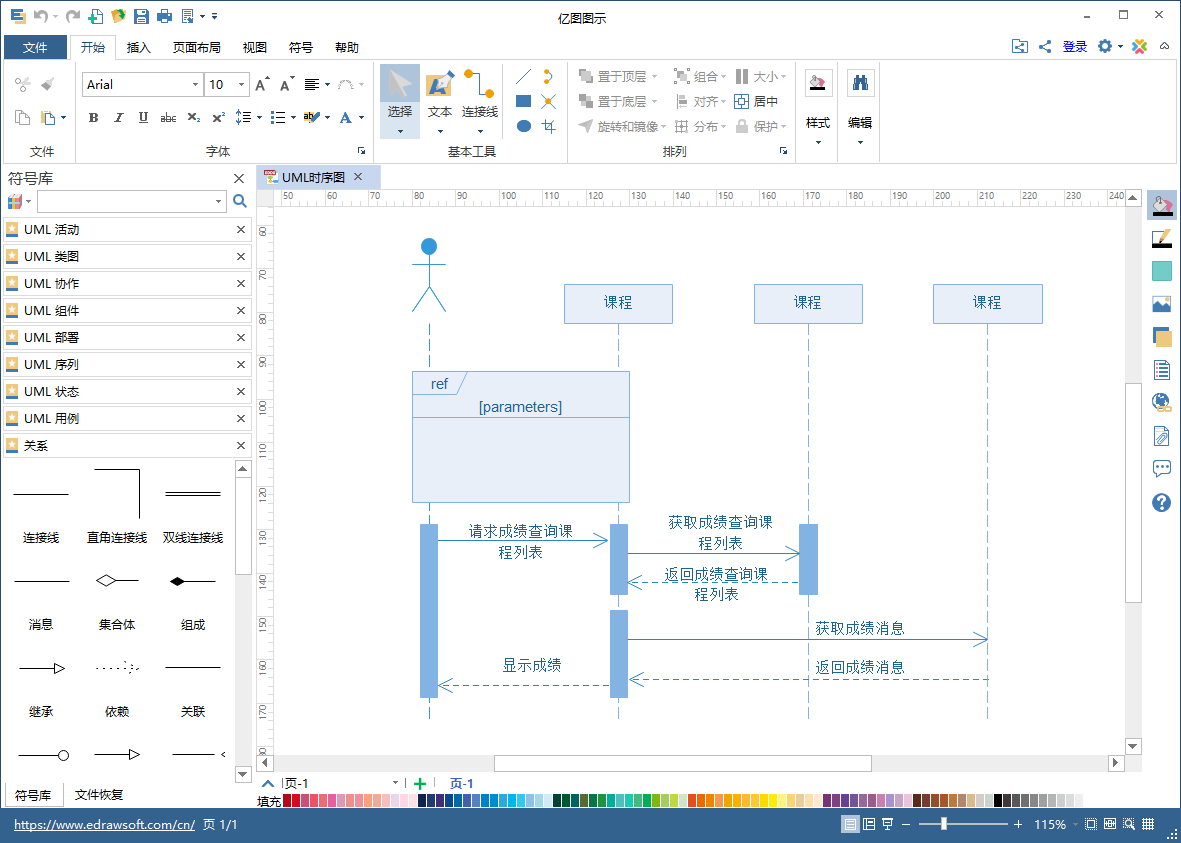Switch to the 文件恢复 panel tab
This screenshot has width=1181, height=843.
pos(99,795)
